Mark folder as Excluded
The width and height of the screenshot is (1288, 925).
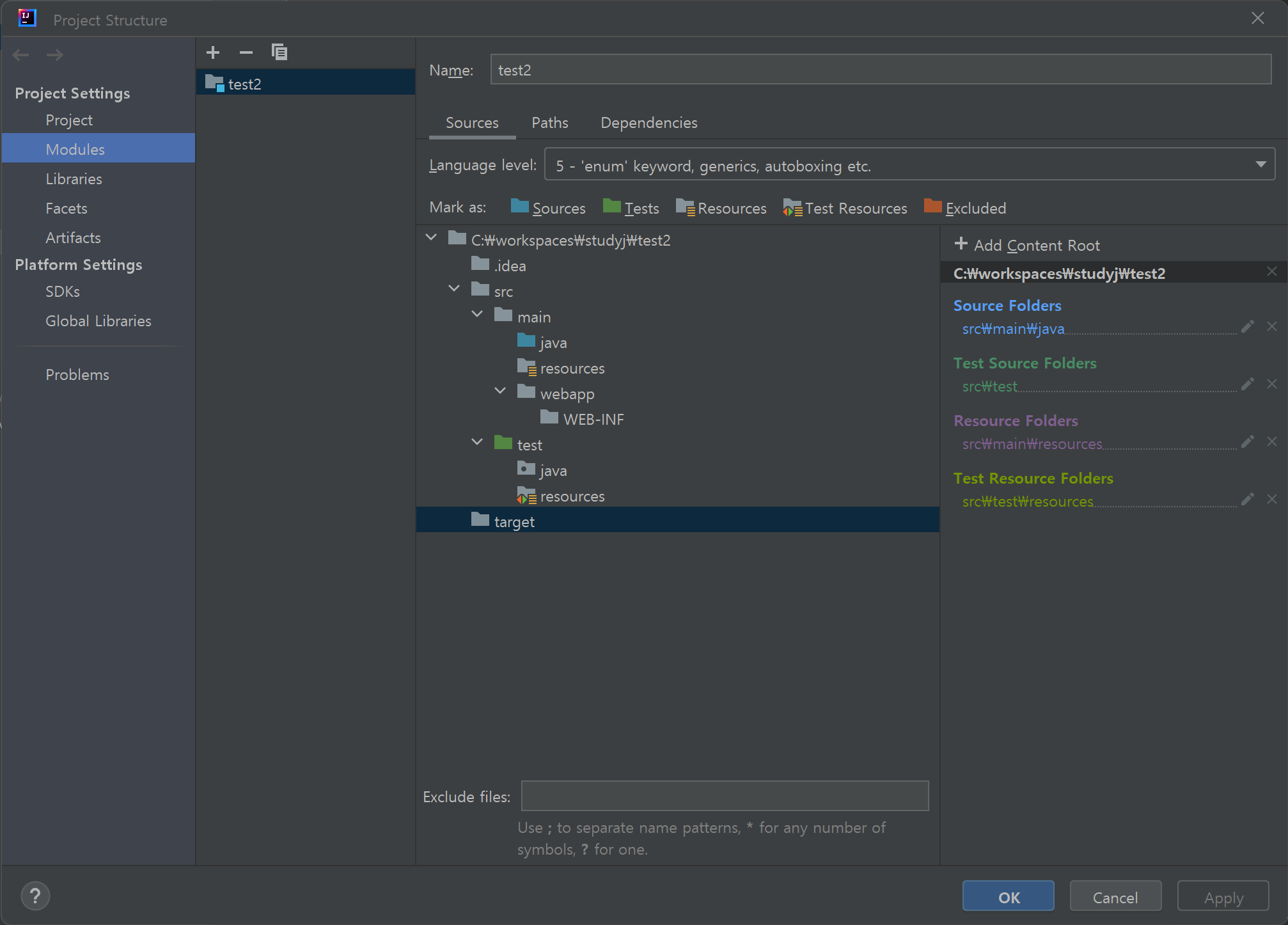(965, 208)
